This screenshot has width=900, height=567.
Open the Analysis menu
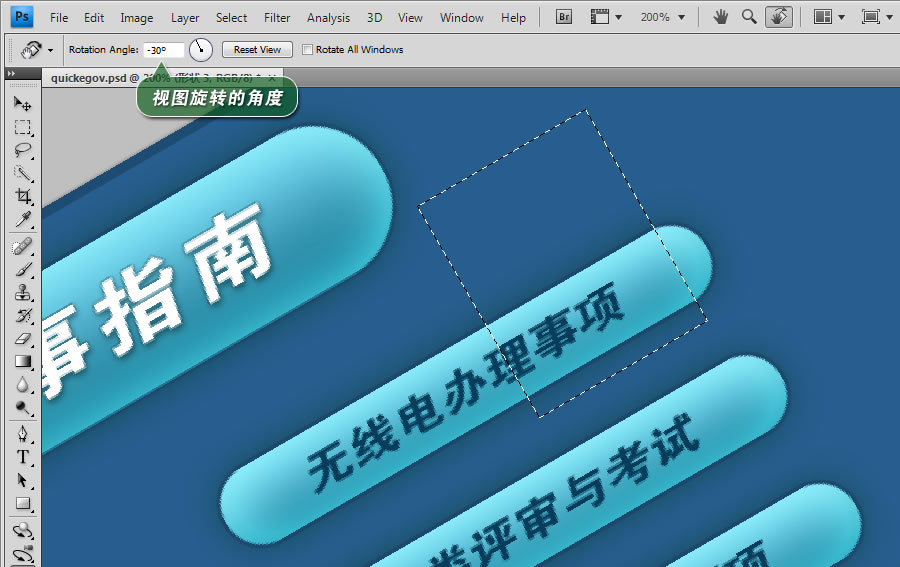(328, 18)
